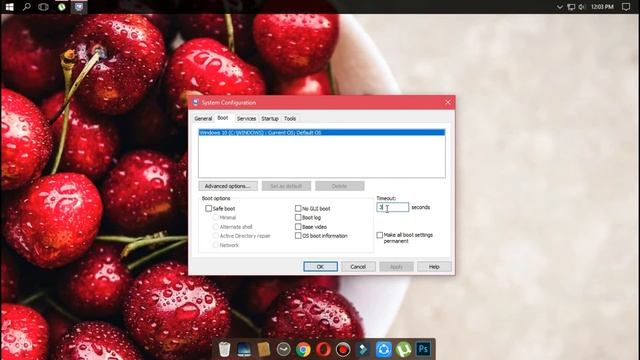Open the Recycle Bin in dock

[224, 349]
